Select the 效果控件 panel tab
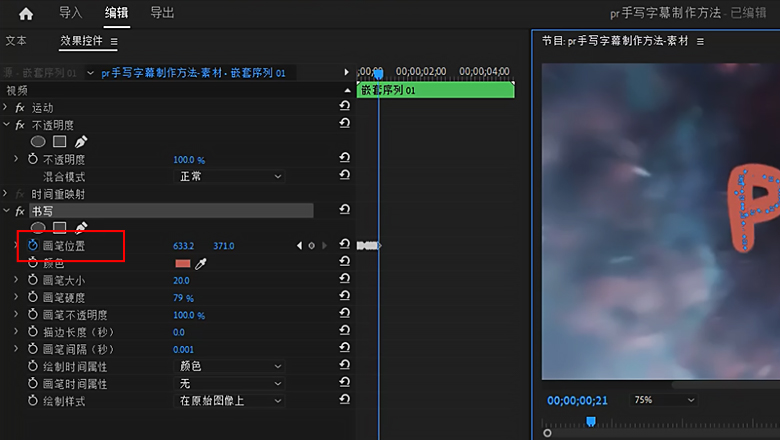The image size is (780, 440). (81, 41)
